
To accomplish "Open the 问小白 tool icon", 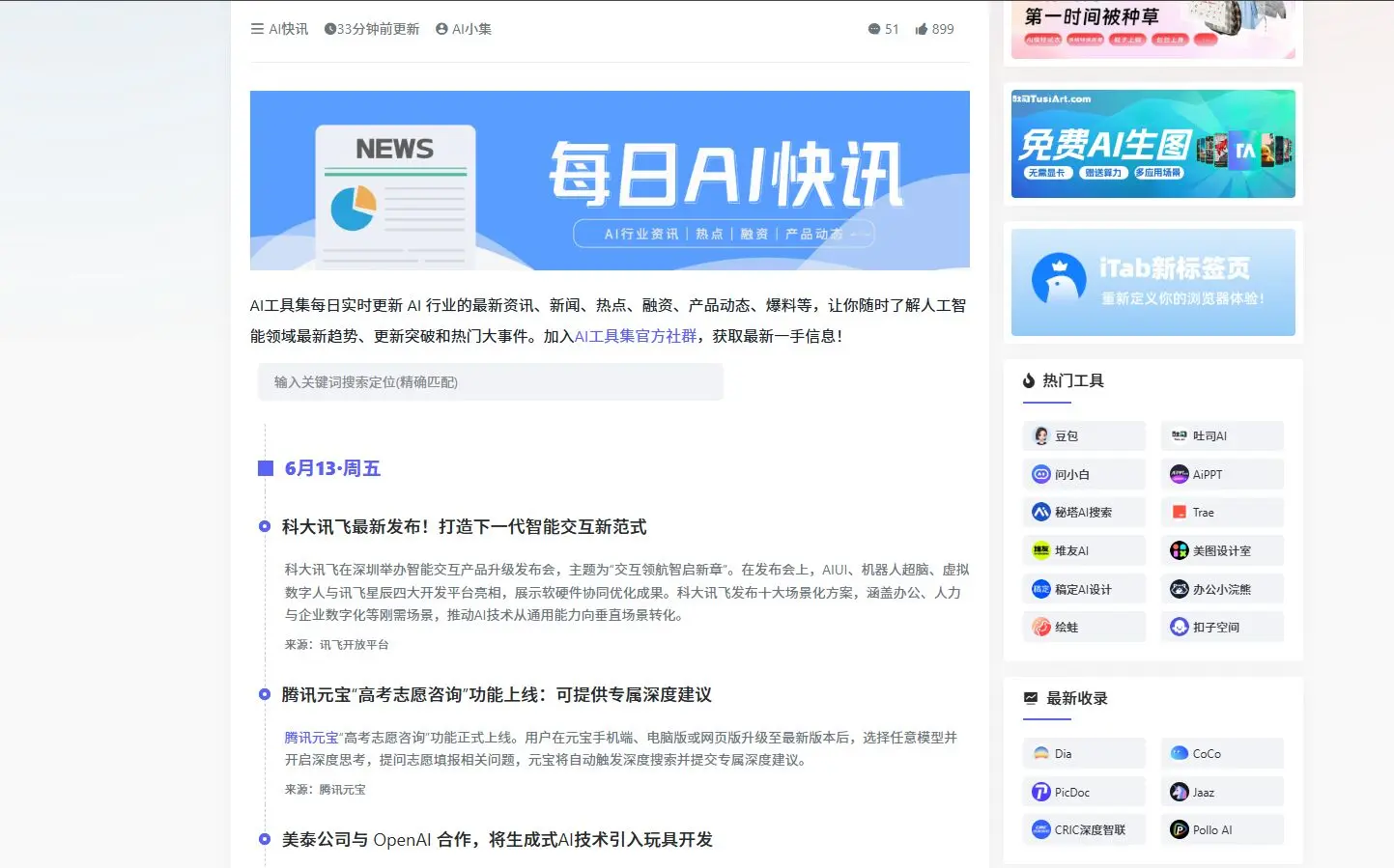I will click(x=1041, y=475).
